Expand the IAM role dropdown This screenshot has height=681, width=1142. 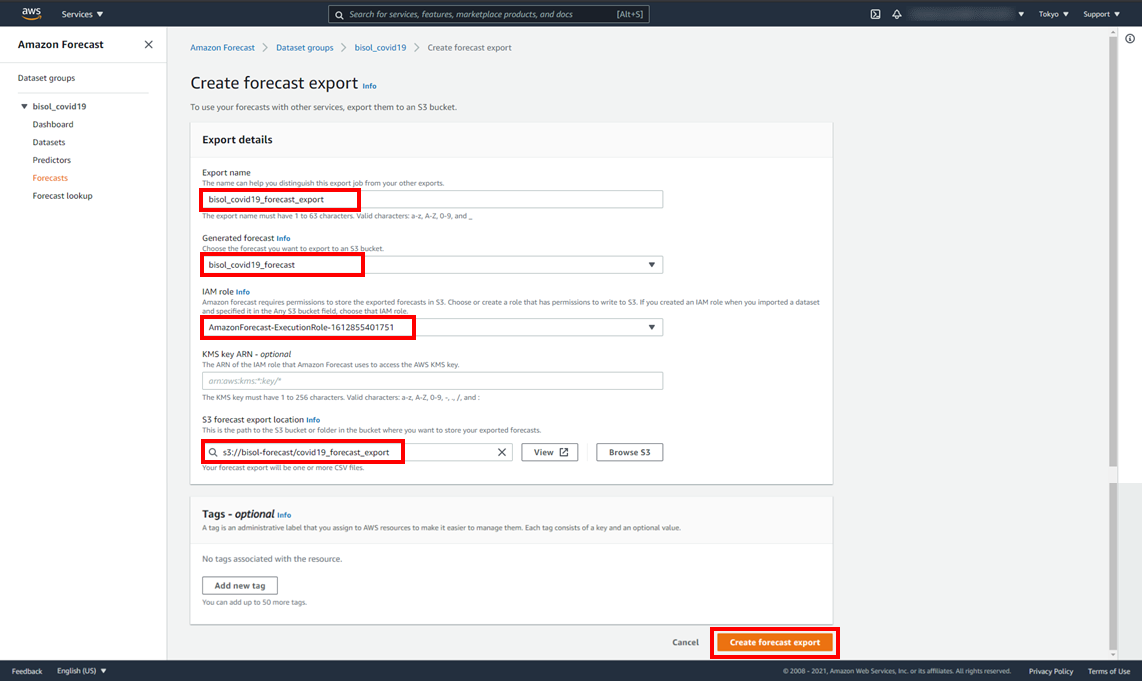coord(651,327)
